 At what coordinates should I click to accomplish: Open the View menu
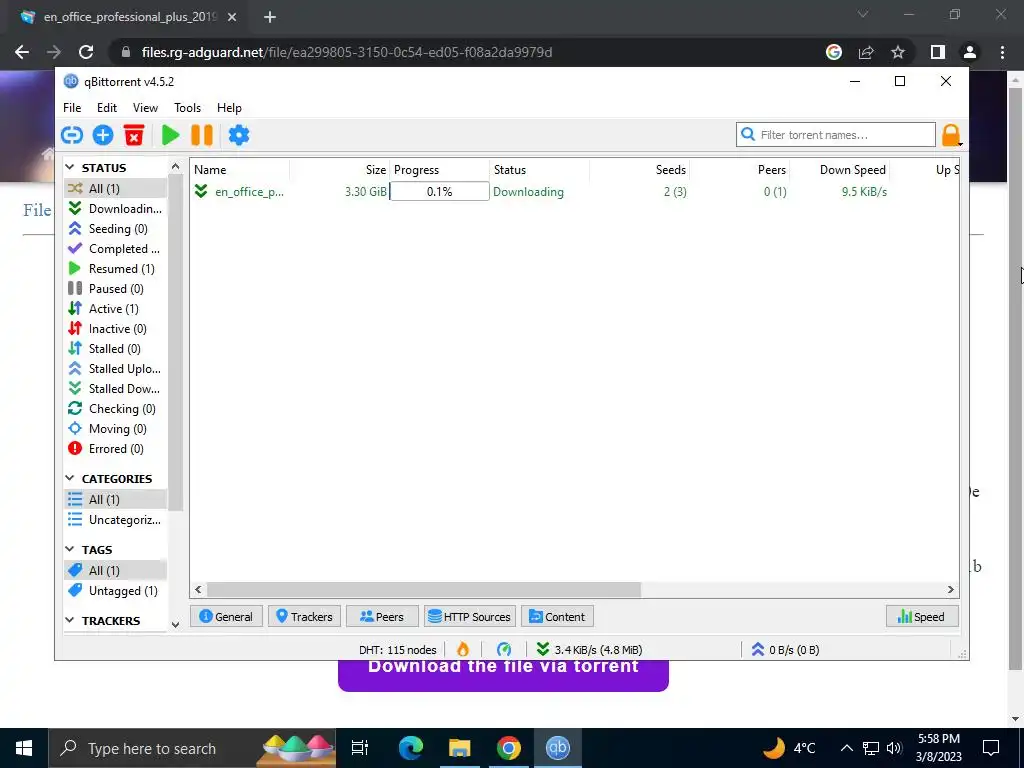[x=145, y=108]
